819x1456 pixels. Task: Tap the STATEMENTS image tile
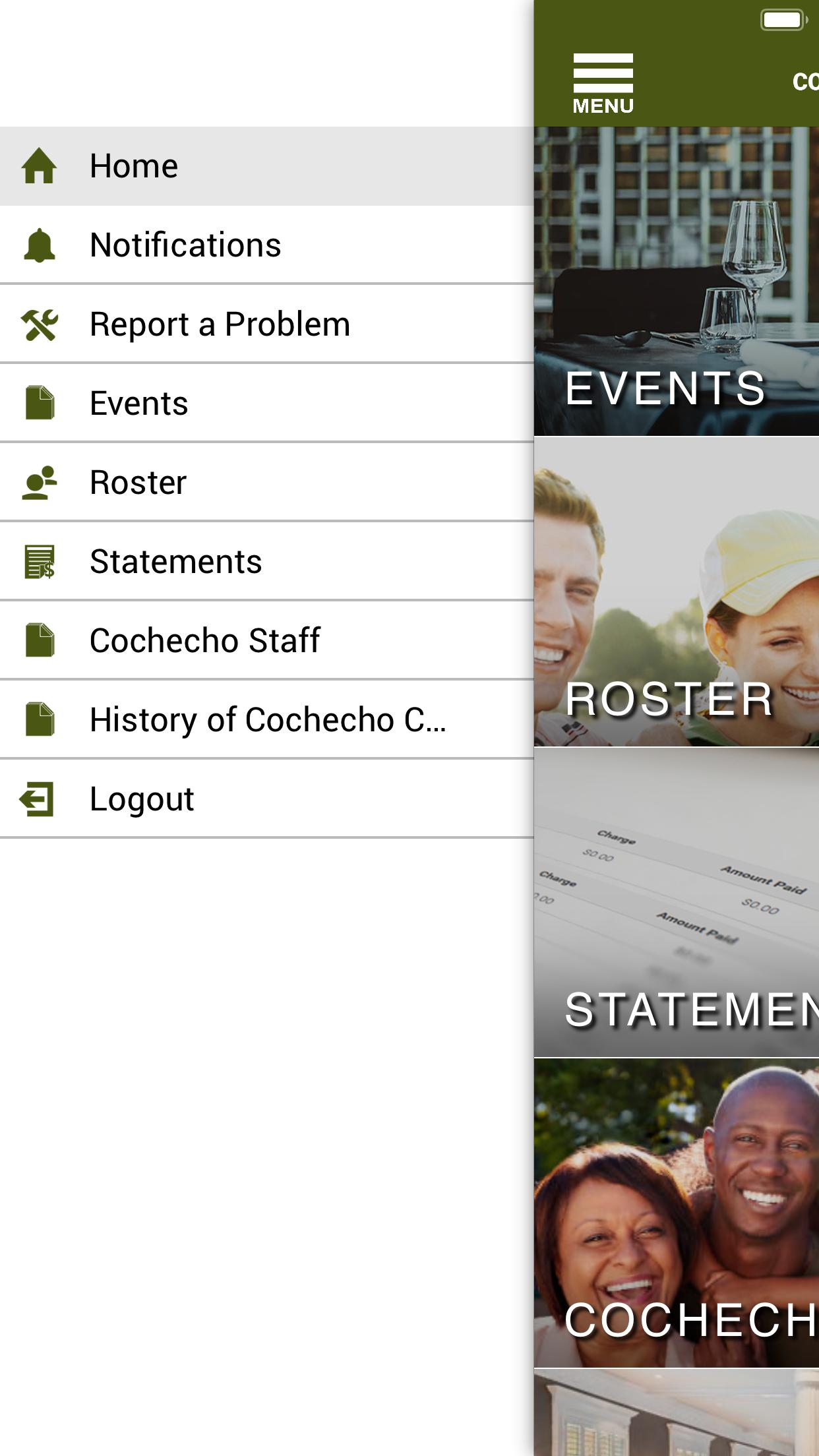pyautogui.click(x=677, y=903)
